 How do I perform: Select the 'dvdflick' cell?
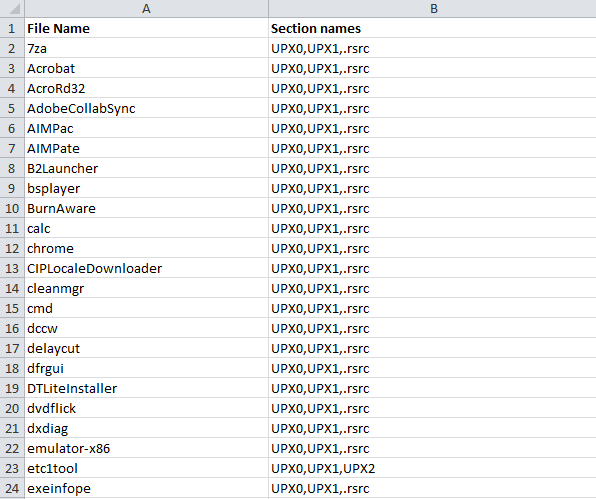click(146, 408)
